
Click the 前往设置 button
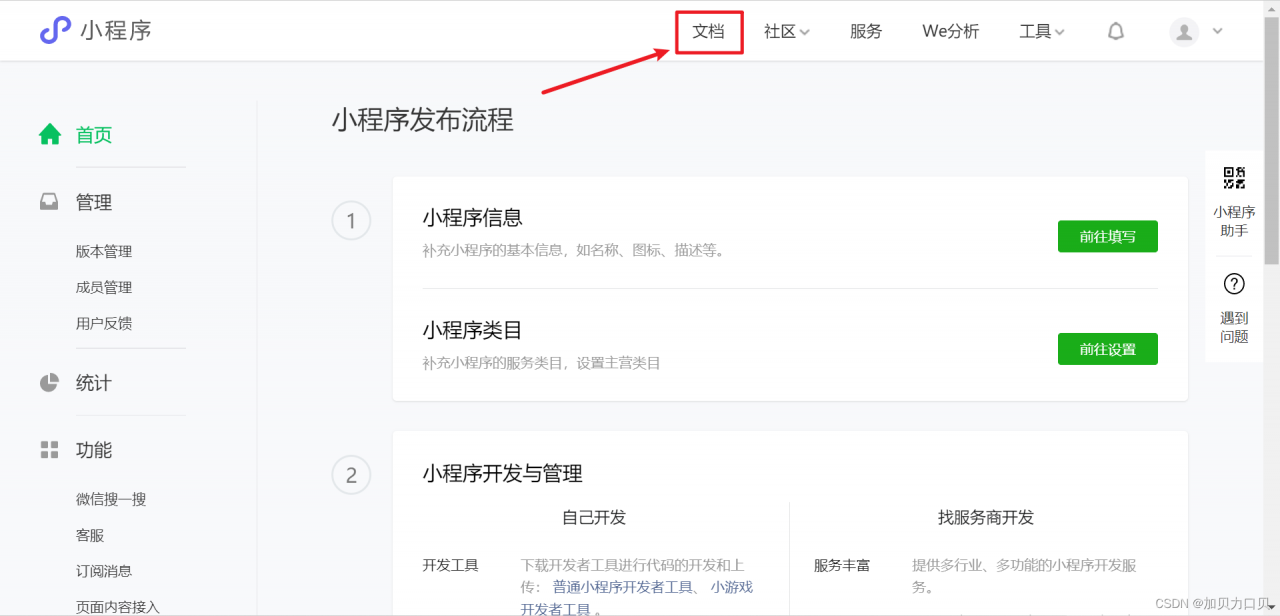coord(1107,348)
